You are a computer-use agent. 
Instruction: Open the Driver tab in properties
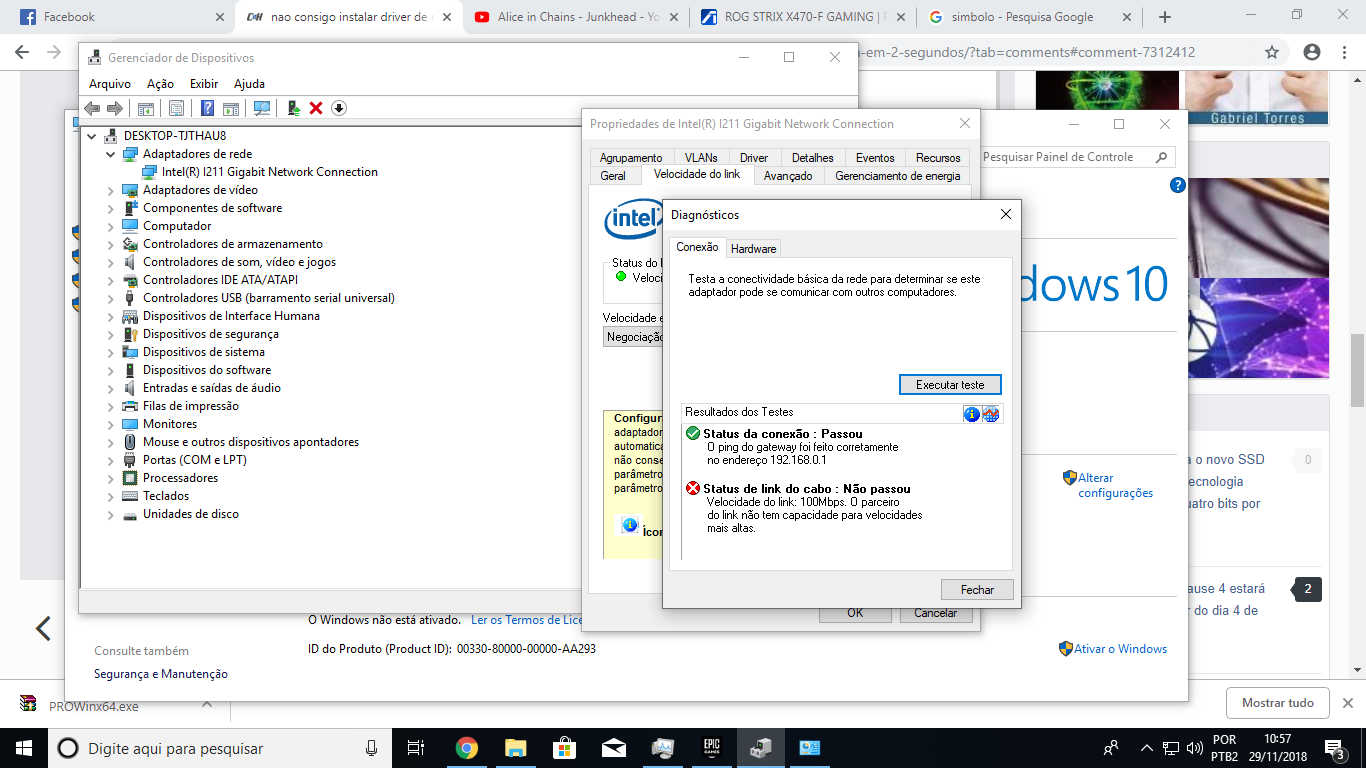(x=754, y=158)
